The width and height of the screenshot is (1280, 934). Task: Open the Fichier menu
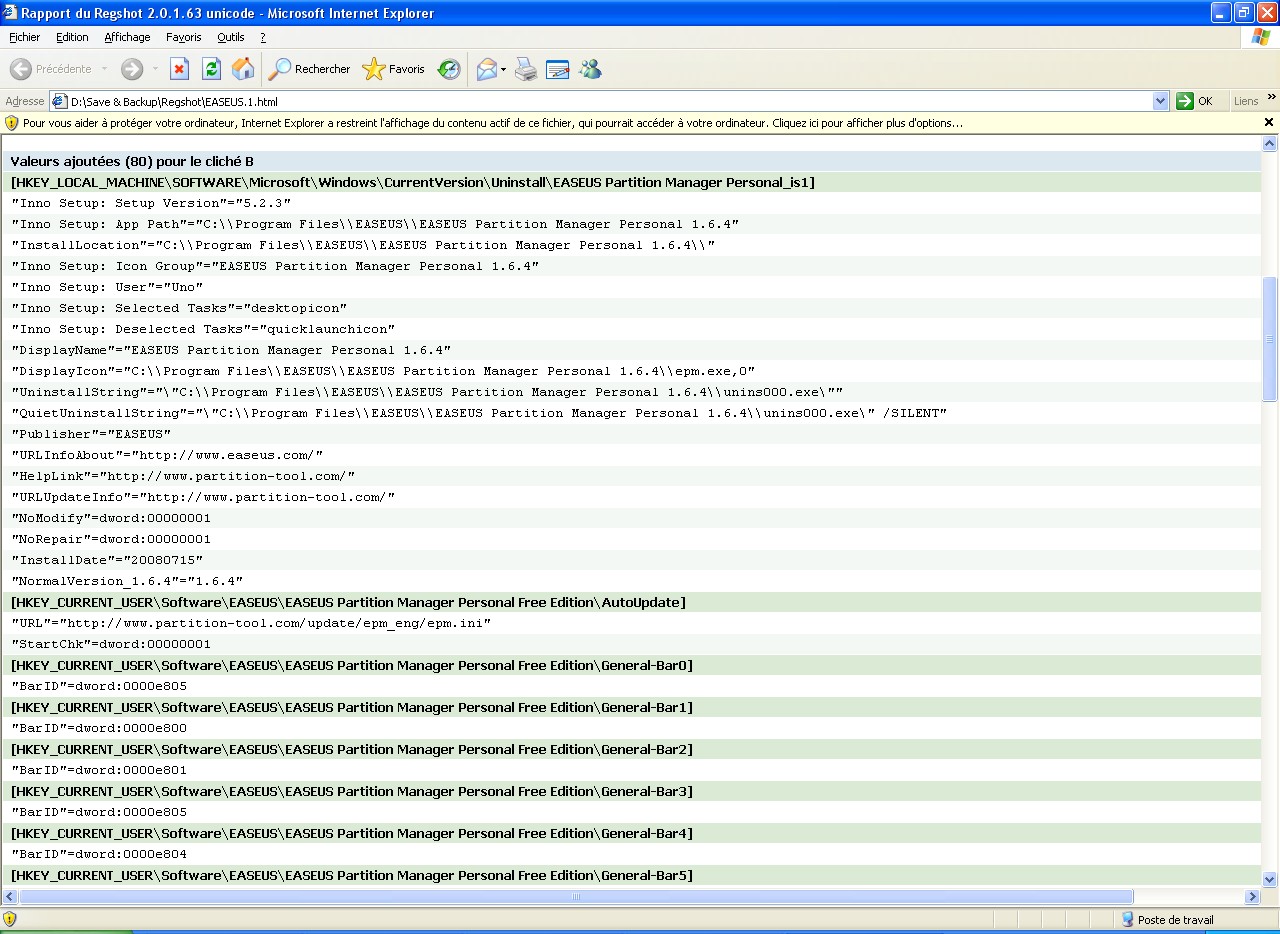click(25, 37)
